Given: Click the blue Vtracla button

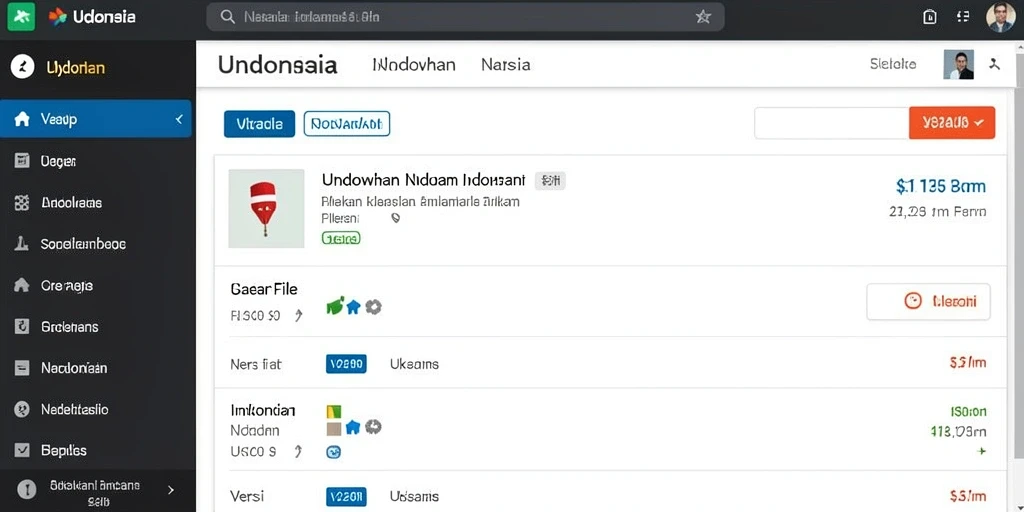Looking at the screenshot, I should [x=259, y=123].
